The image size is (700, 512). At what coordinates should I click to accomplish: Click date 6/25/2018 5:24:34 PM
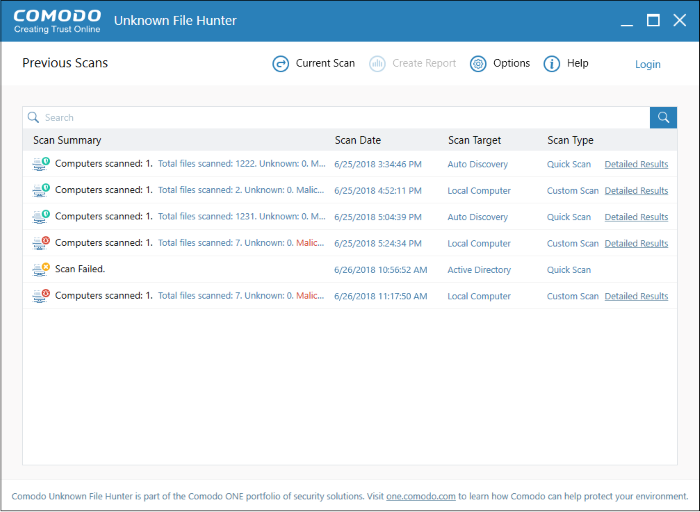378,243
